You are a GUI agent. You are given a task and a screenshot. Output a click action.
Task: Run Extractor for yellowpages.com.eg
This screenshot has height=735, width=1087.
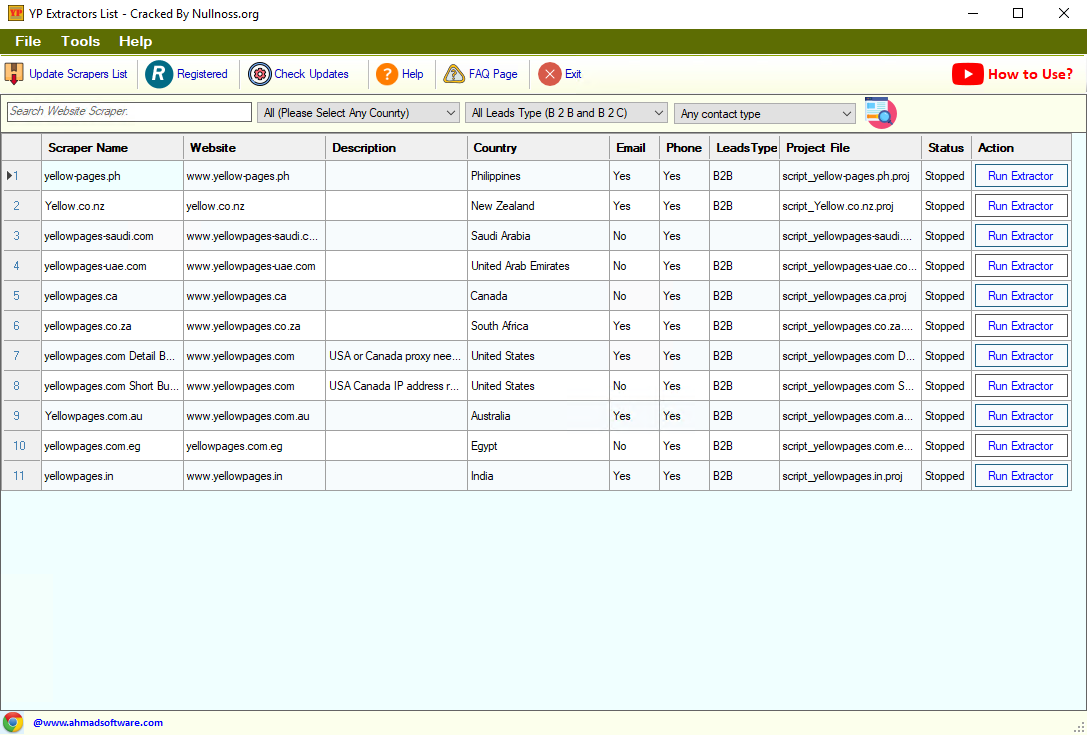[x=1021, y=446]
